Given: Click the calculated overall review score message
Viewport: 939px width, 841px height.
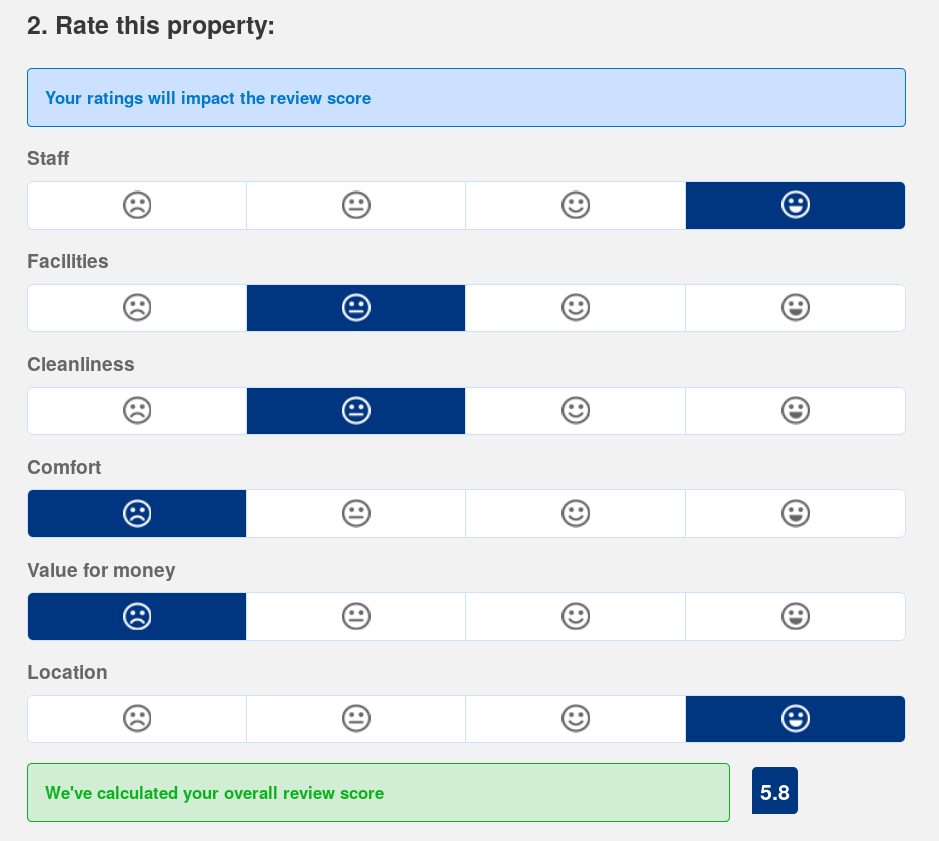Looking at the screenshot, I should [x=378, y=793].
